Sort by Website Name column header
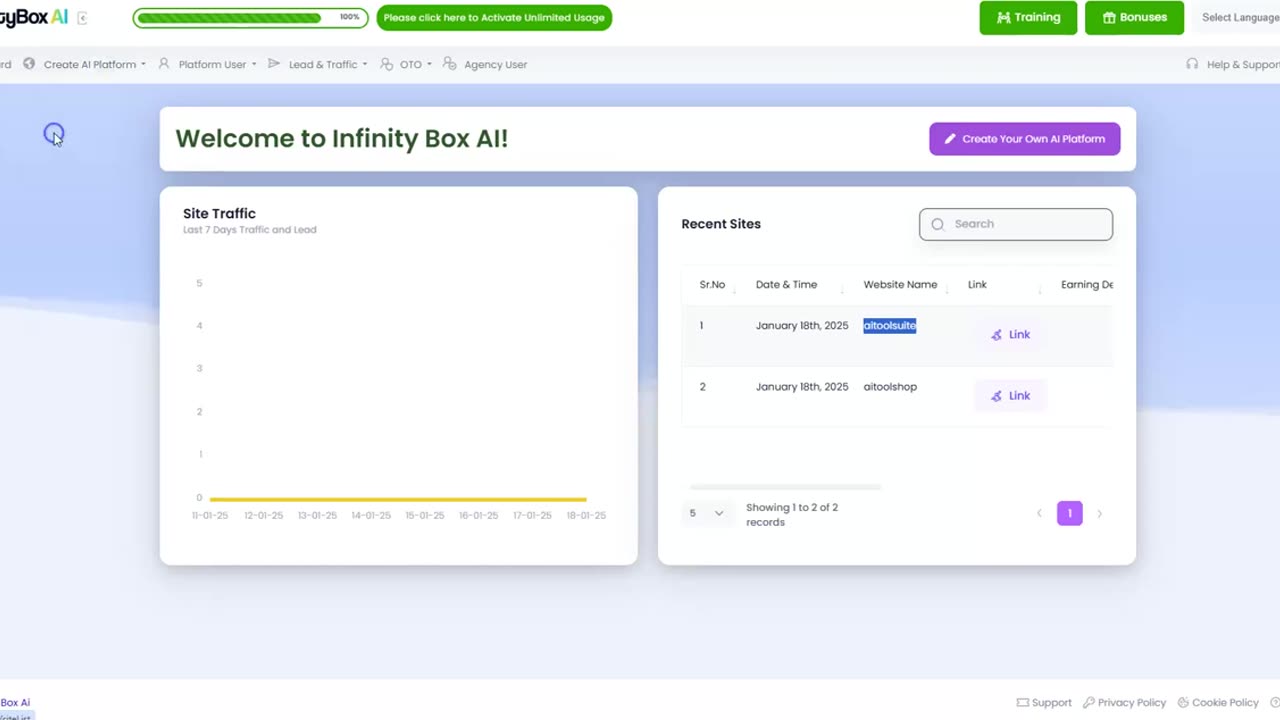This screenshot has height=720, width=1280. (900, 285)
